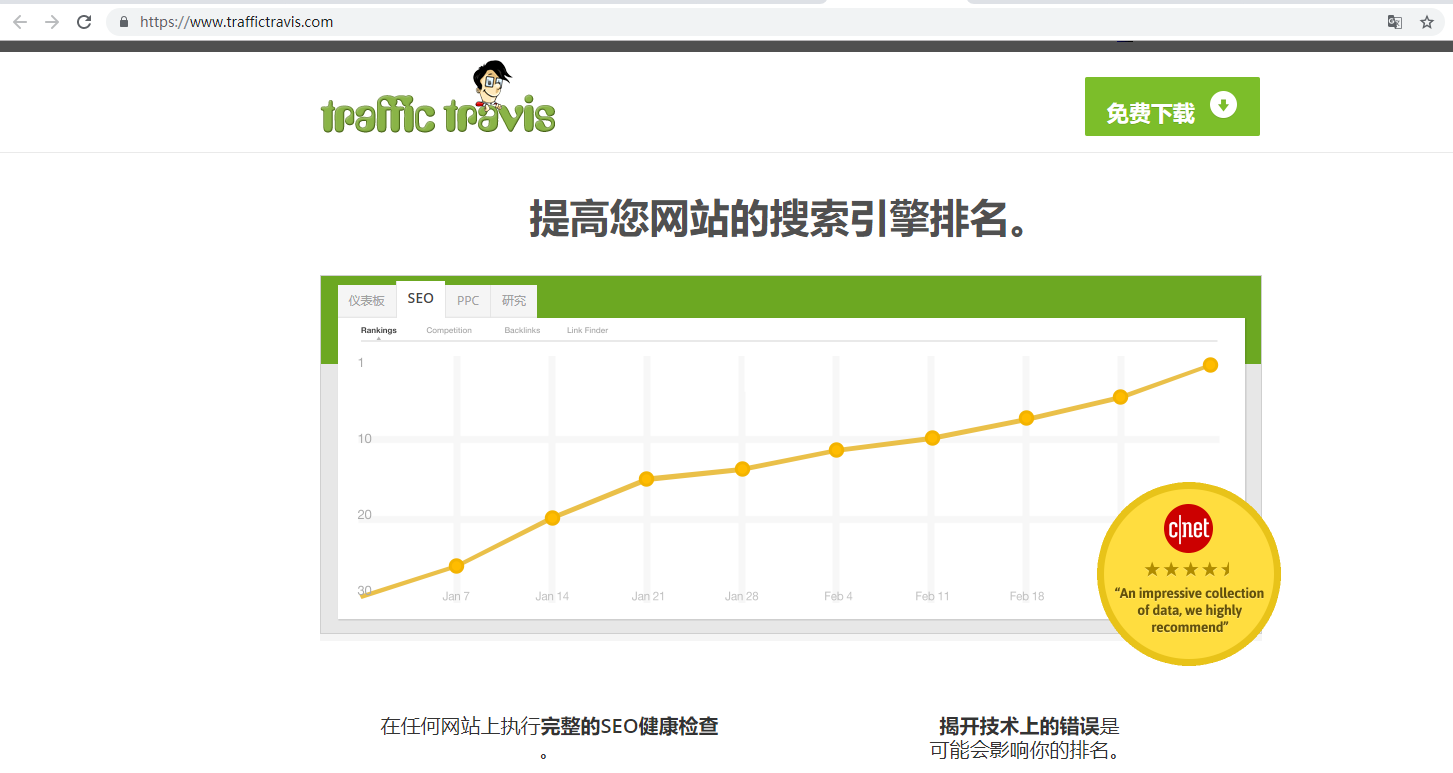Reload the page with the refresh icon
The image size is (1453, 773).
tap(84, 22)
